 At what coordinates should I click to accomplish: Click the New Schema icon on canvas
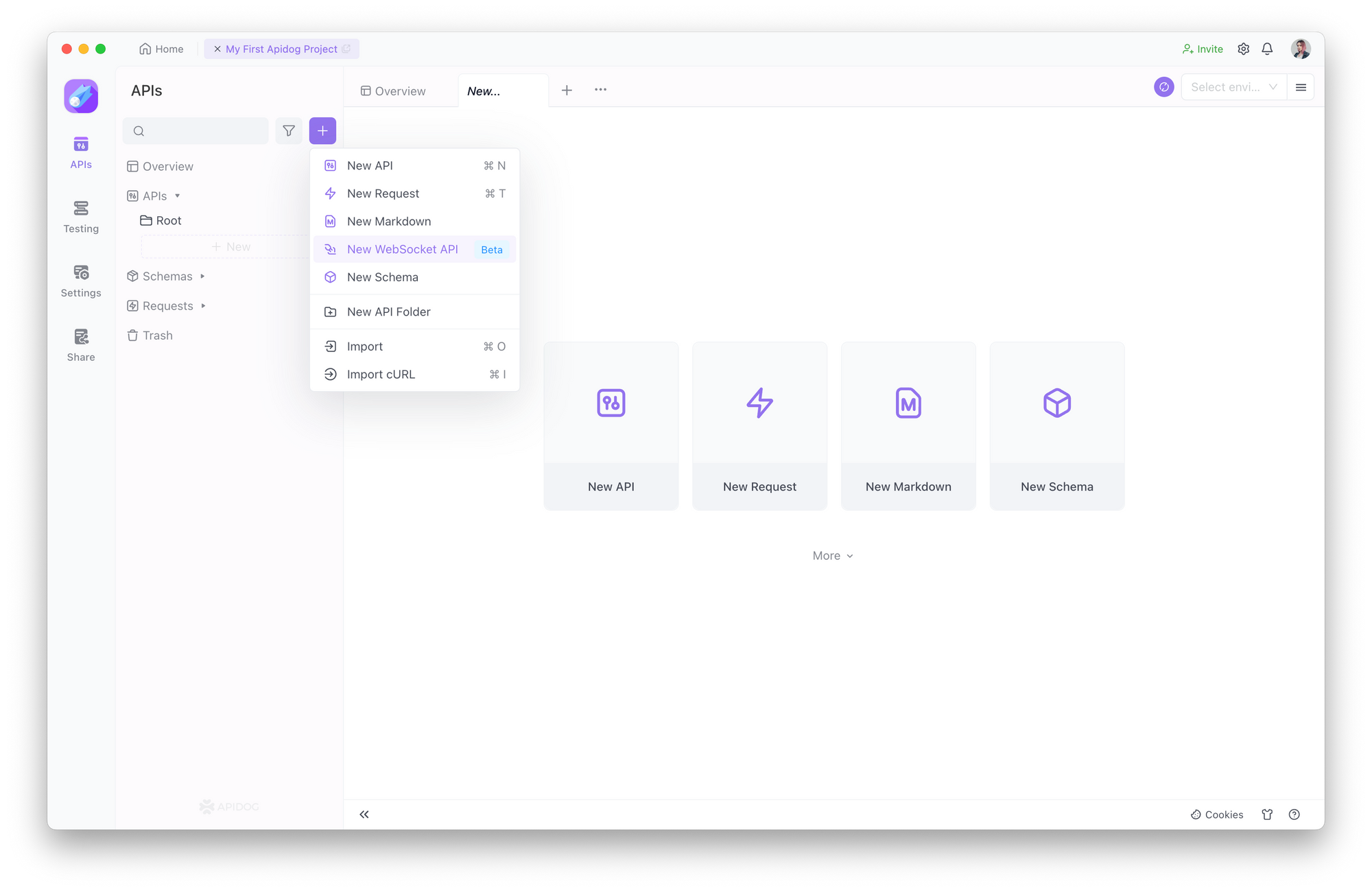coord(1056,402)
